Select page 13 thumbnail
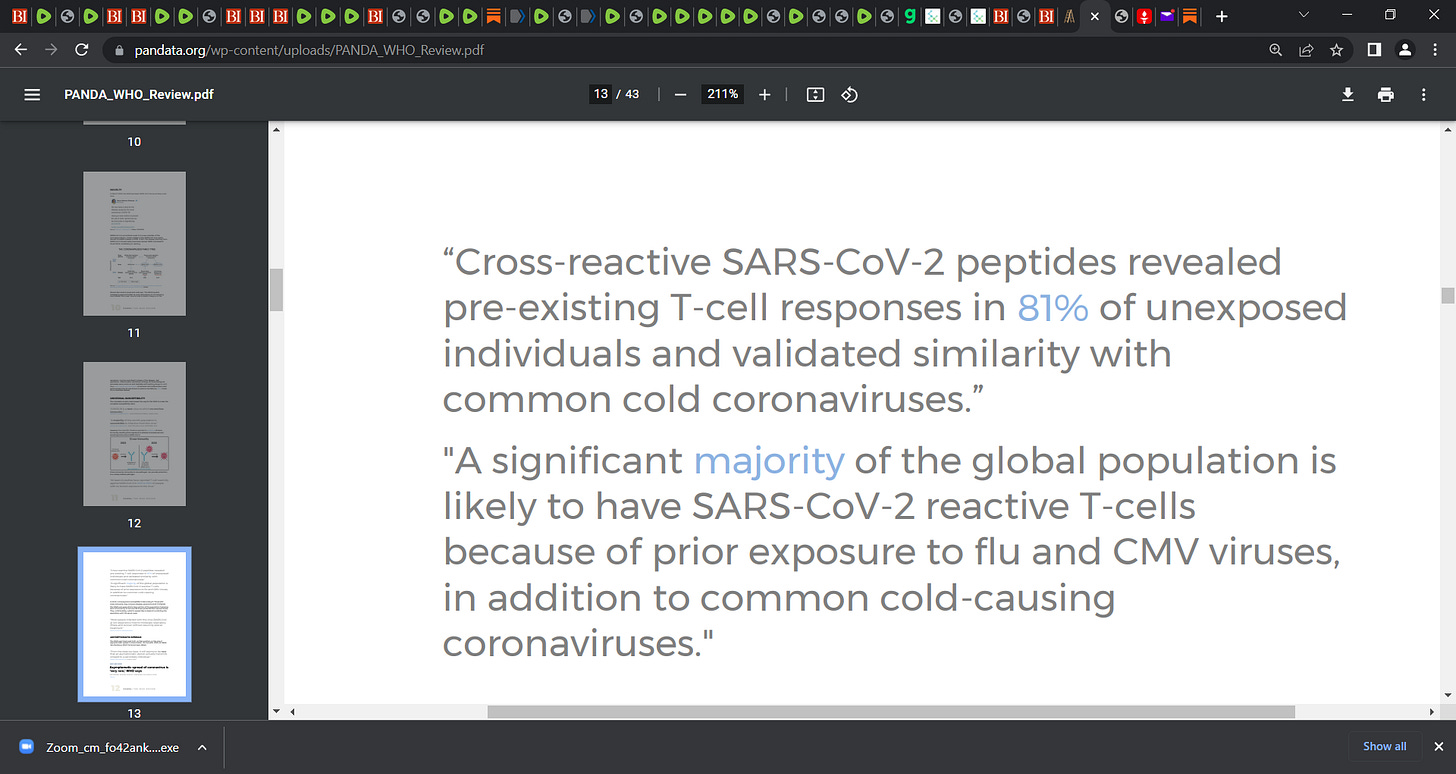This screenshot has height=774, width=1456. (x=134, y=624)
